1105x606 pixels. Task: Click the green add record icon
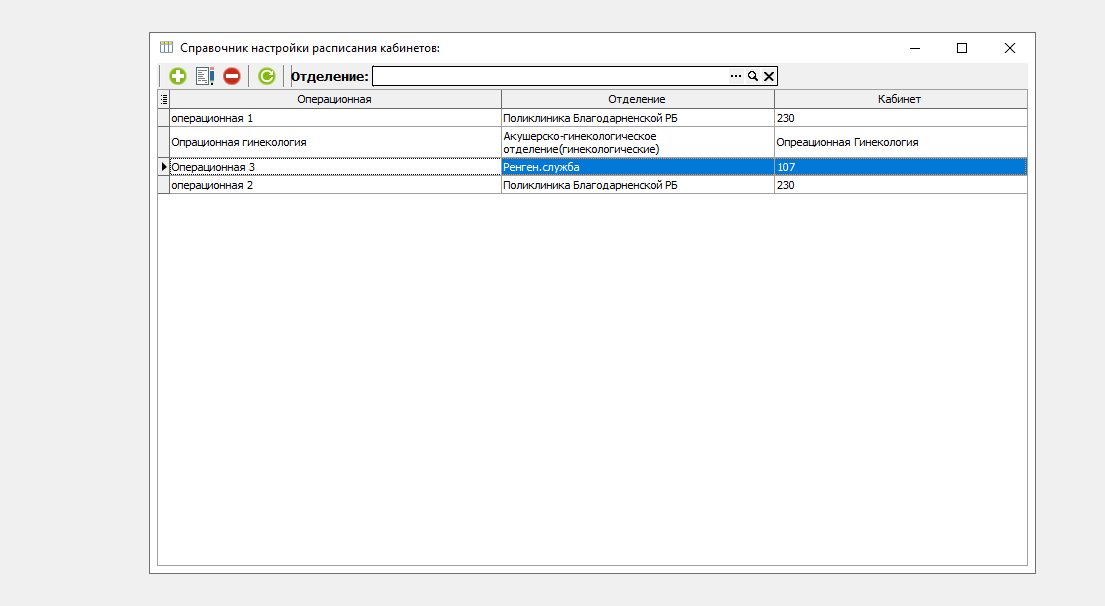coord(178,76)
